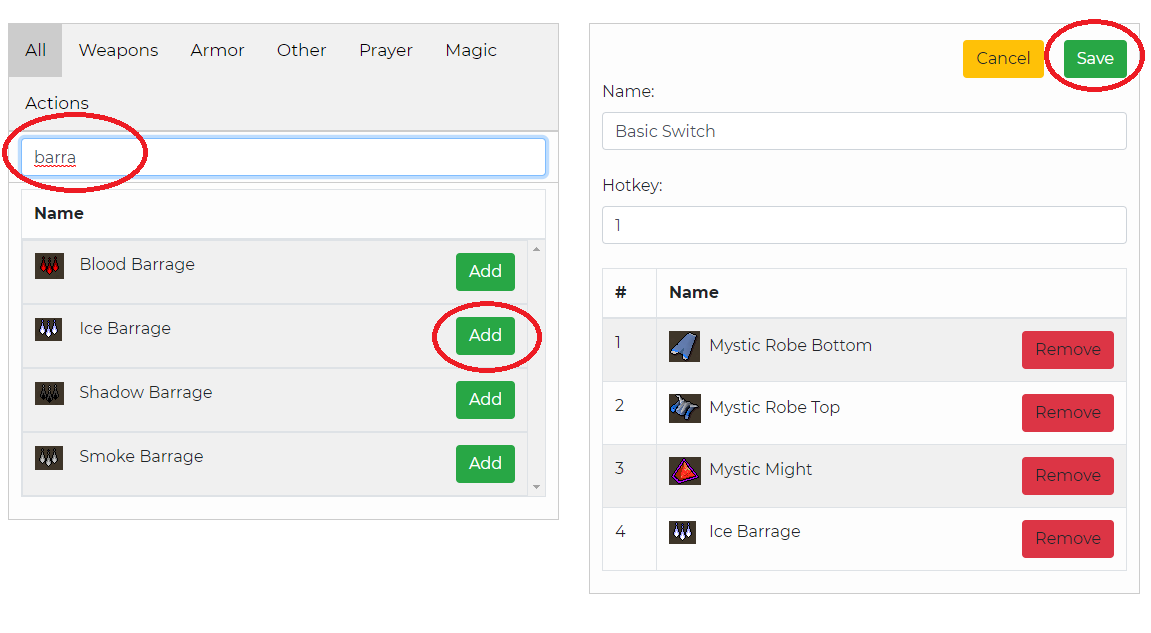Add Smoke Barrage to the switch

click(x=485, y=463)
